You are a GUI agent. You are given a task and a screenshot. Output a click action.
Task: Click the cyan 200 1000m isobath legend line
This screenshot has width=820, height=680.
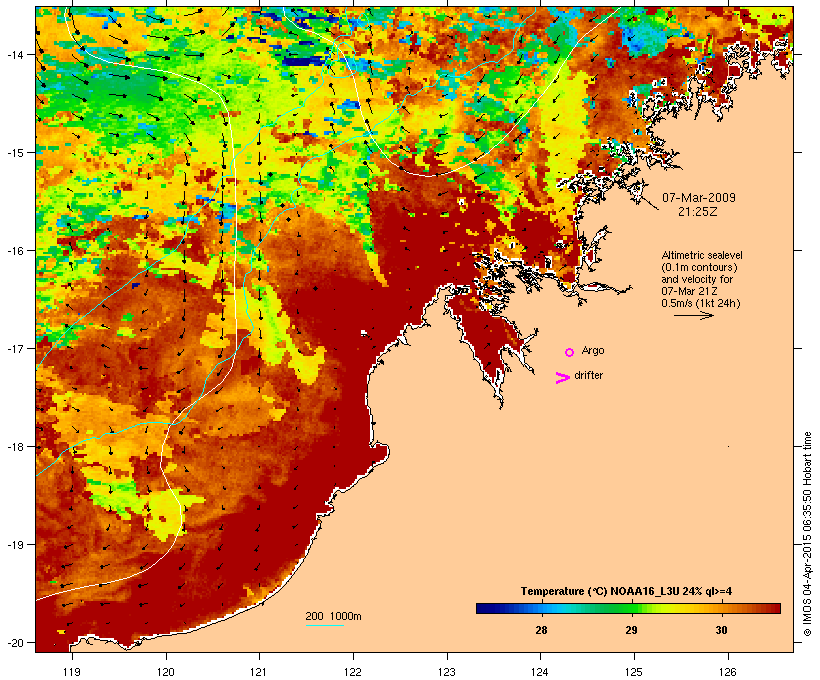324,625
